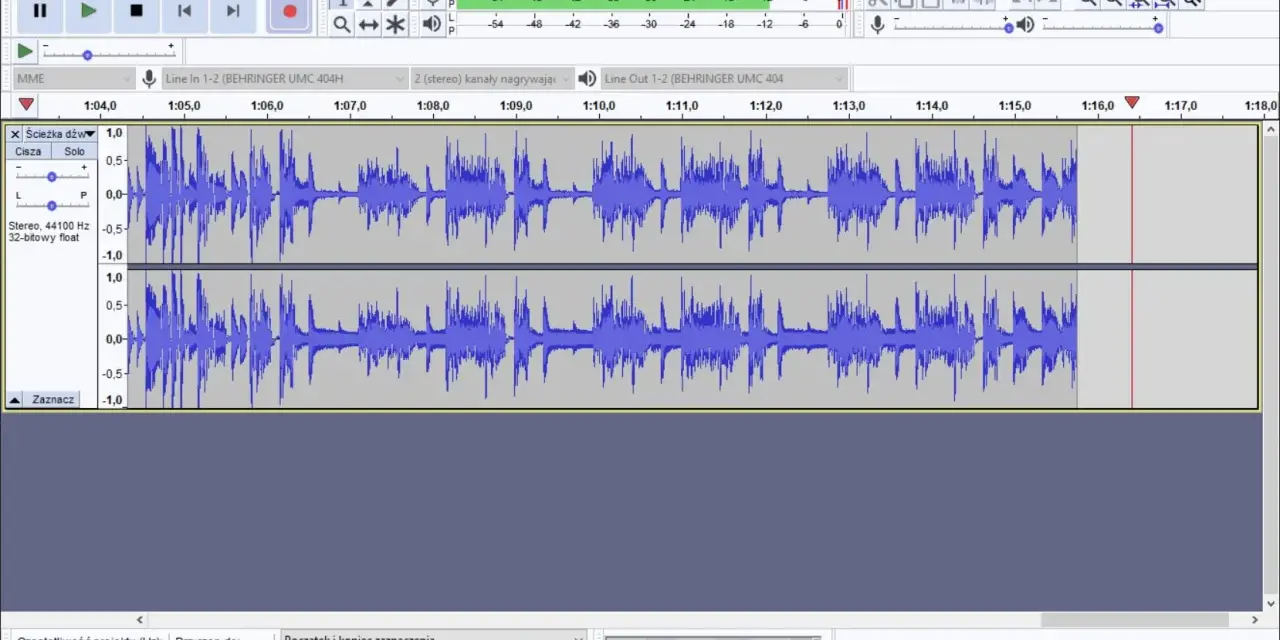
Task: Adjust the playback volume slider
Action: click(x=1103, y=25)
